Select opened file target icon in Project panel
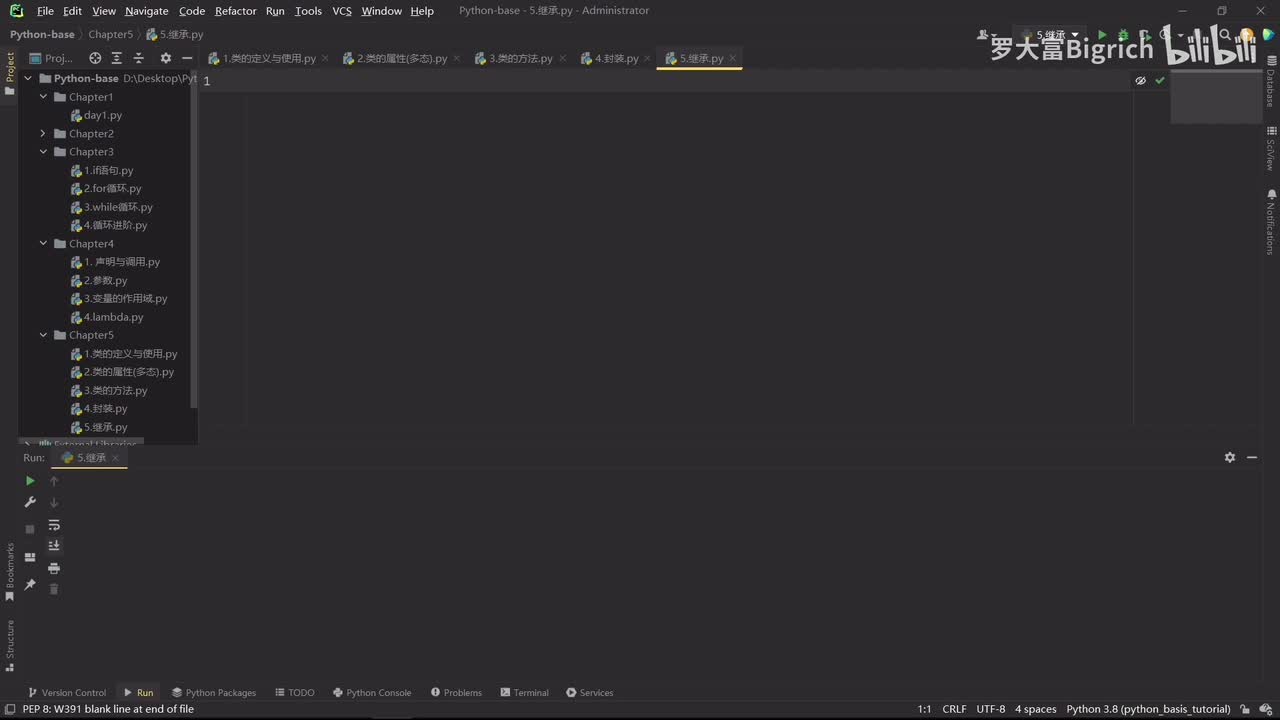 click(95, 58)
